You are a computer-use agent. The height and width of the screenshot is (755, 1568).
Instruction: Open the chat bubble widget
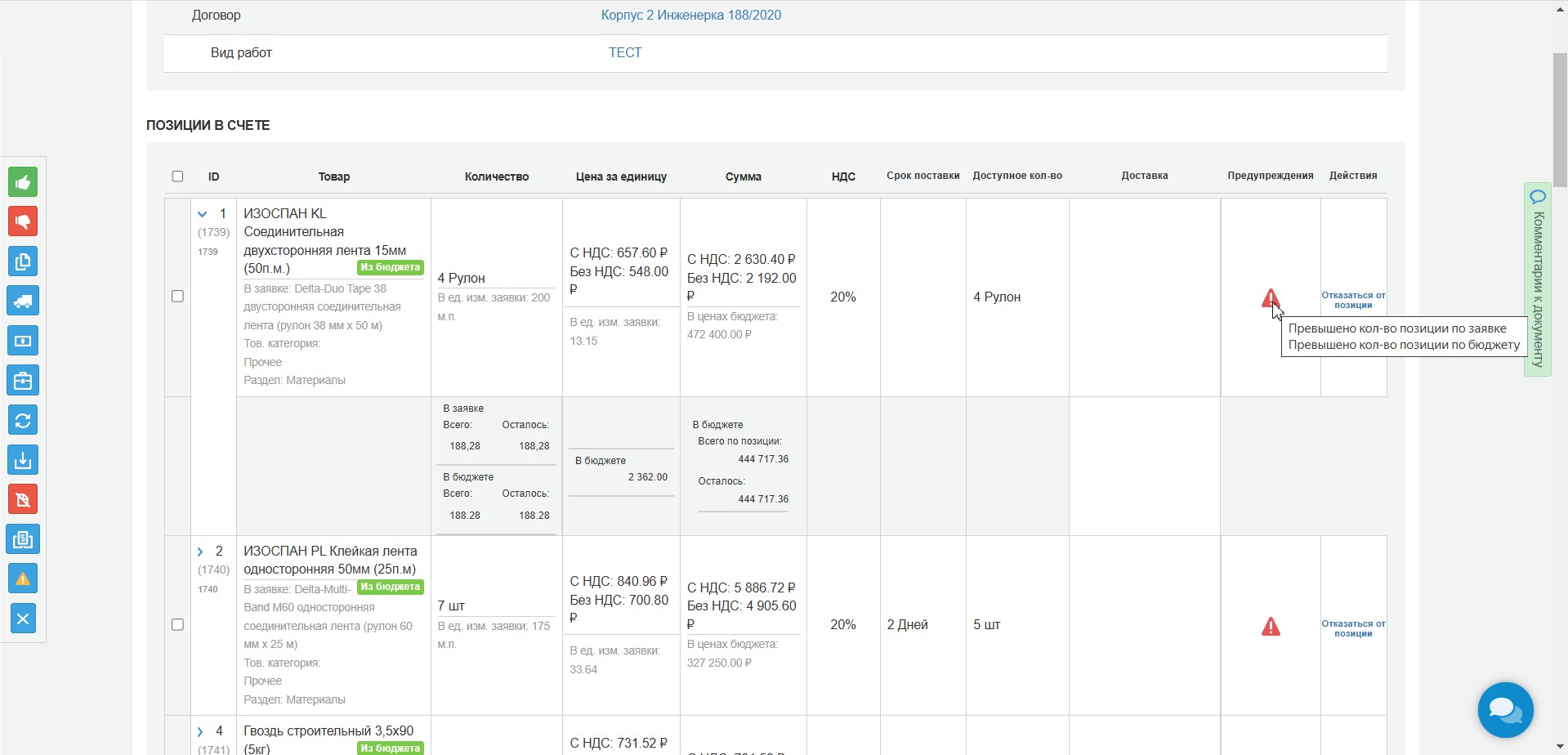(1505, 710)
